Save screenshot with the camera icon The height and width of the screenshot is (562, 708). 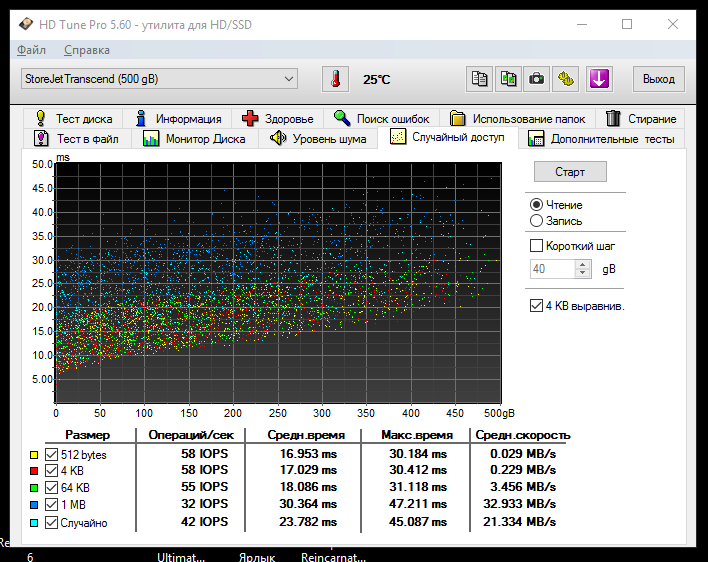coord(537,79)
